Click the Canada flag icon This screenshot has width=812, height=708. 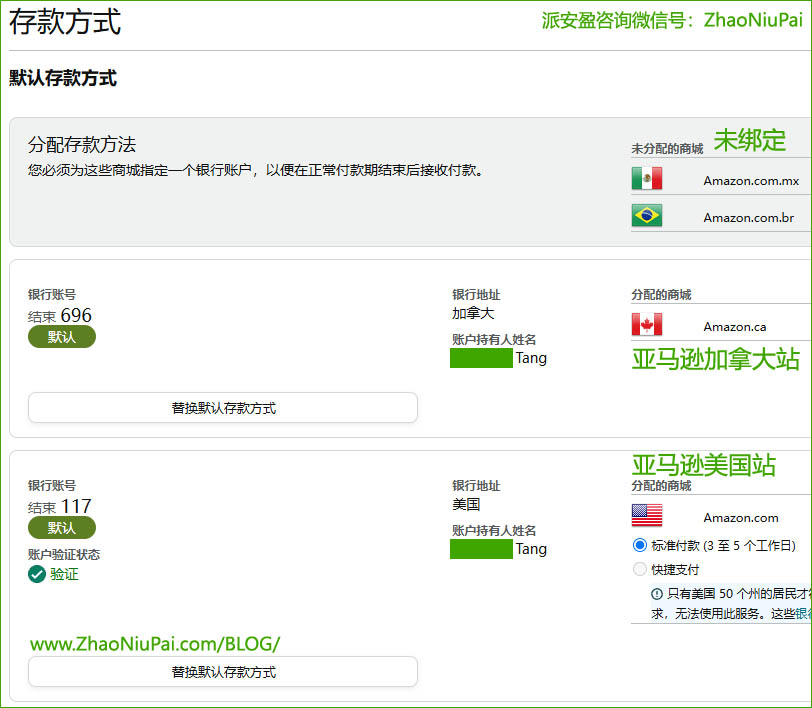click(x=647, y=325)
